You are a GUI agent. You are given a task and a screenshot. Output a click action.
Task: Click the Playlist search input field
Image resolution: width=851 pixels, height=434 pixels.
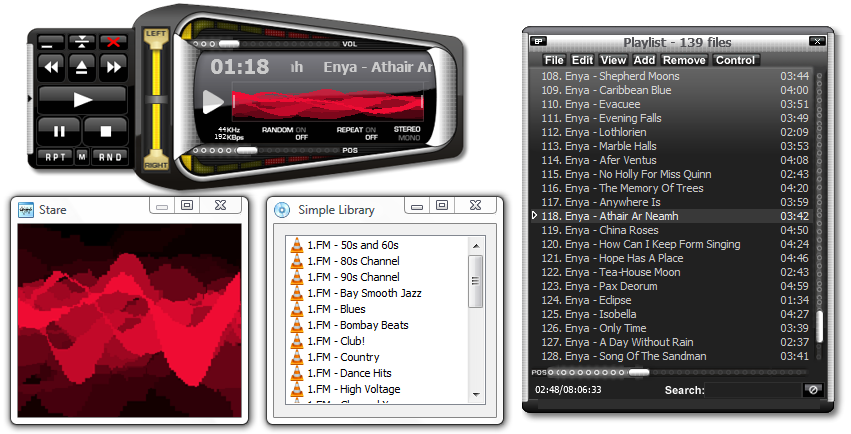[754, 390]
